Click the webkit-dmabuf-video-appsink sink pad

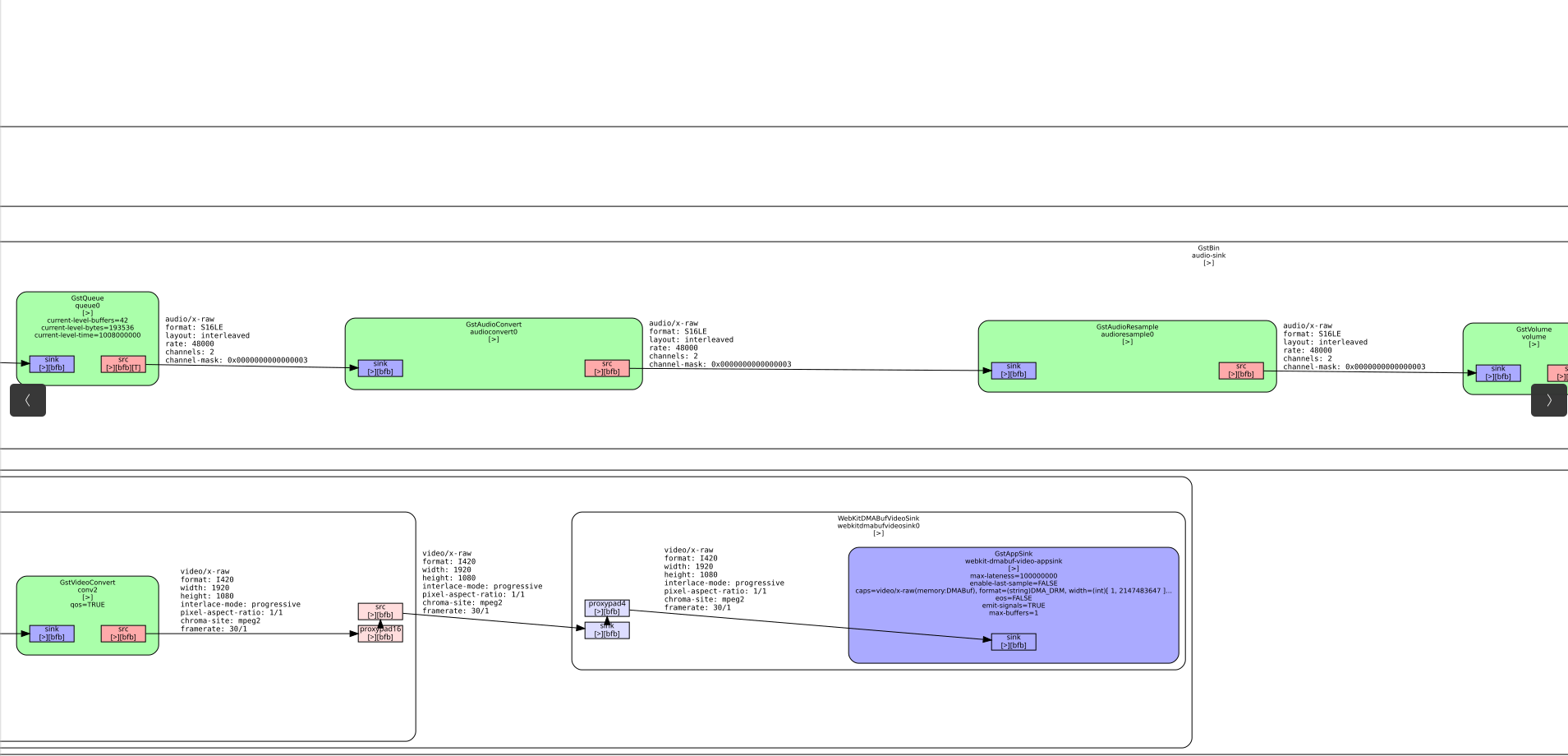[x=1014, y=642]
